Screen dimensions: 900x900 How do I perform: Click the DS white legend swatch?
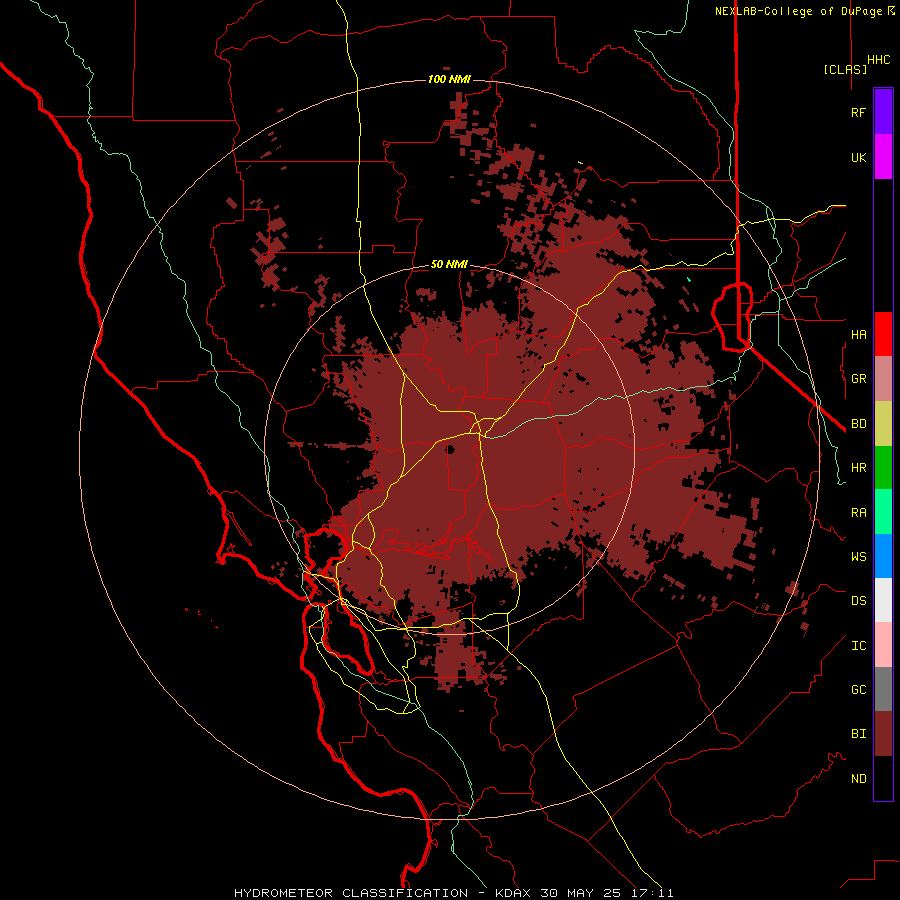tap(883, 600)
